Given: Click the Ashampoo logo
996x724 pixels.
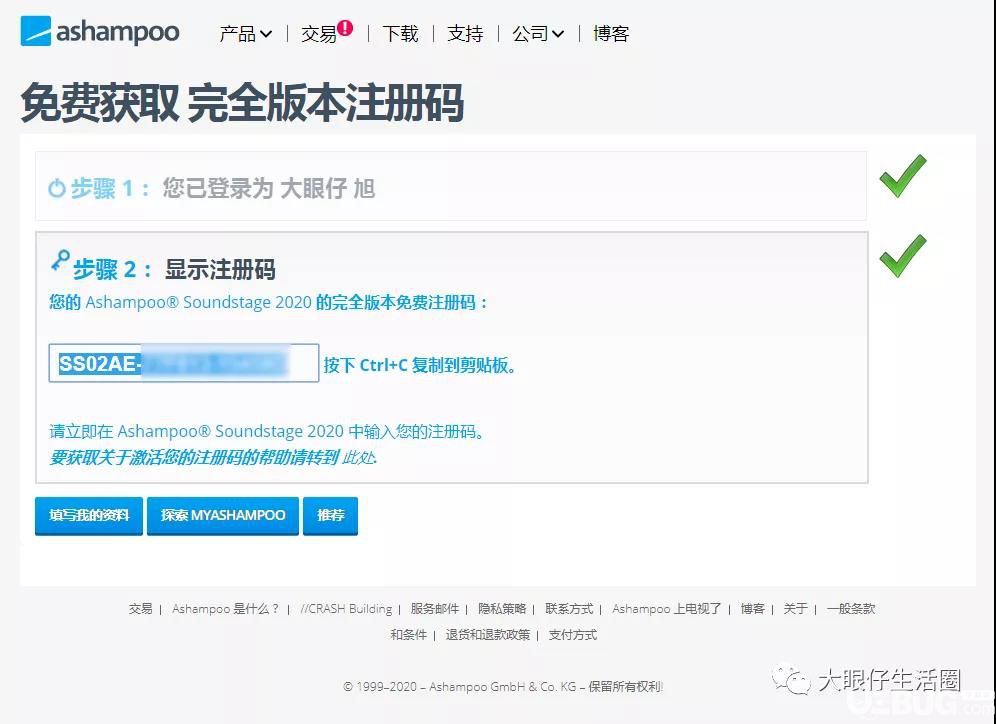Looking at the screenshot, I should tap(100, 31).
